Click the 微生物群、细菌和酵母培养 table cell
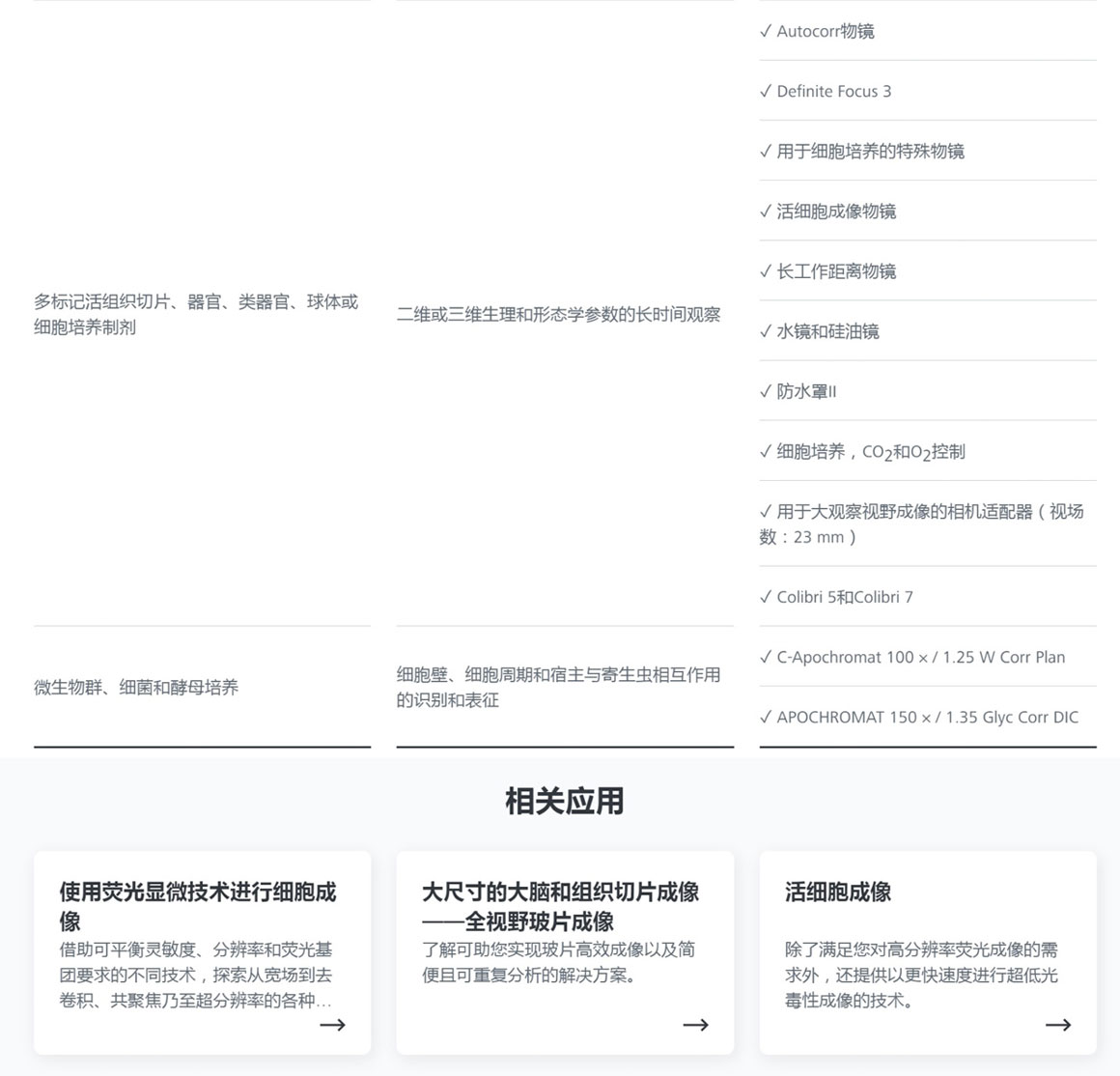This screenshot has height=1076, width=1120. [136, 688]
